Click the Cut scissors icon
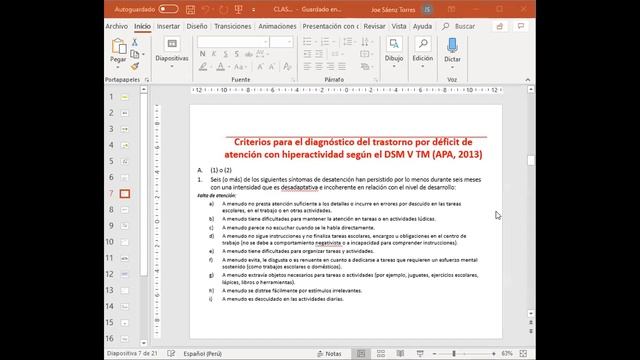 click(135, 42)
